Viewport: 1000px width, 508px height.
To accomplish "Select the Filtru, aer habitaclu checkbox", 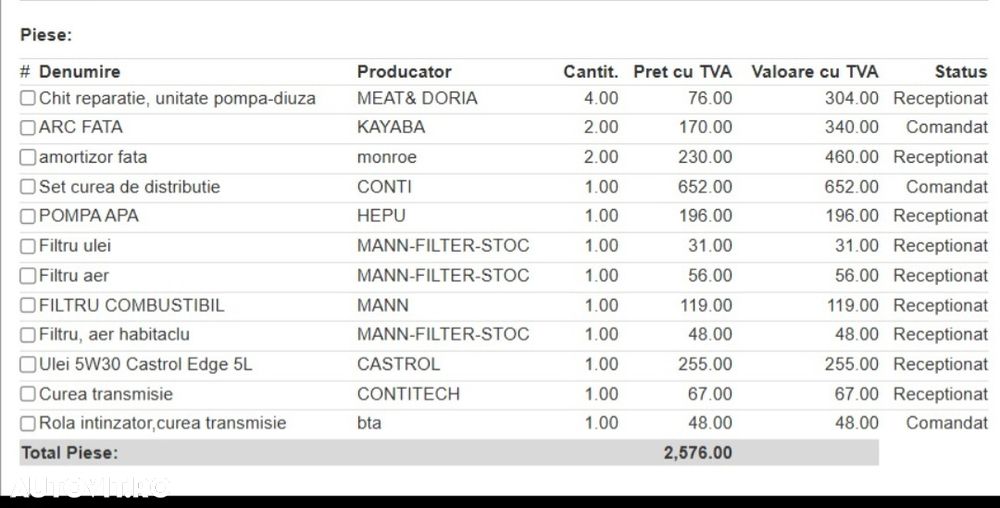I will (28, 335).
